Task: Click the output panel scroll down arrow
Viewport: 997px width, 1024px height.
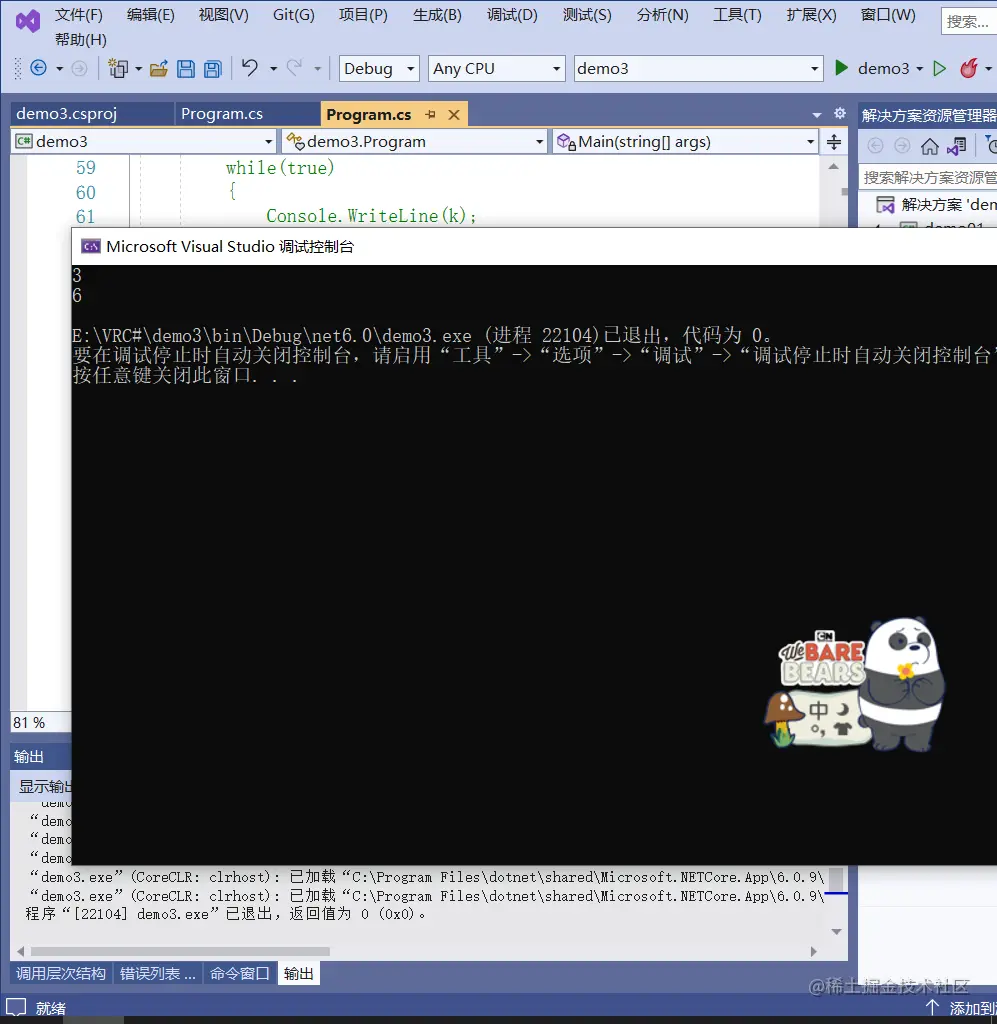Action: [836, 932]
